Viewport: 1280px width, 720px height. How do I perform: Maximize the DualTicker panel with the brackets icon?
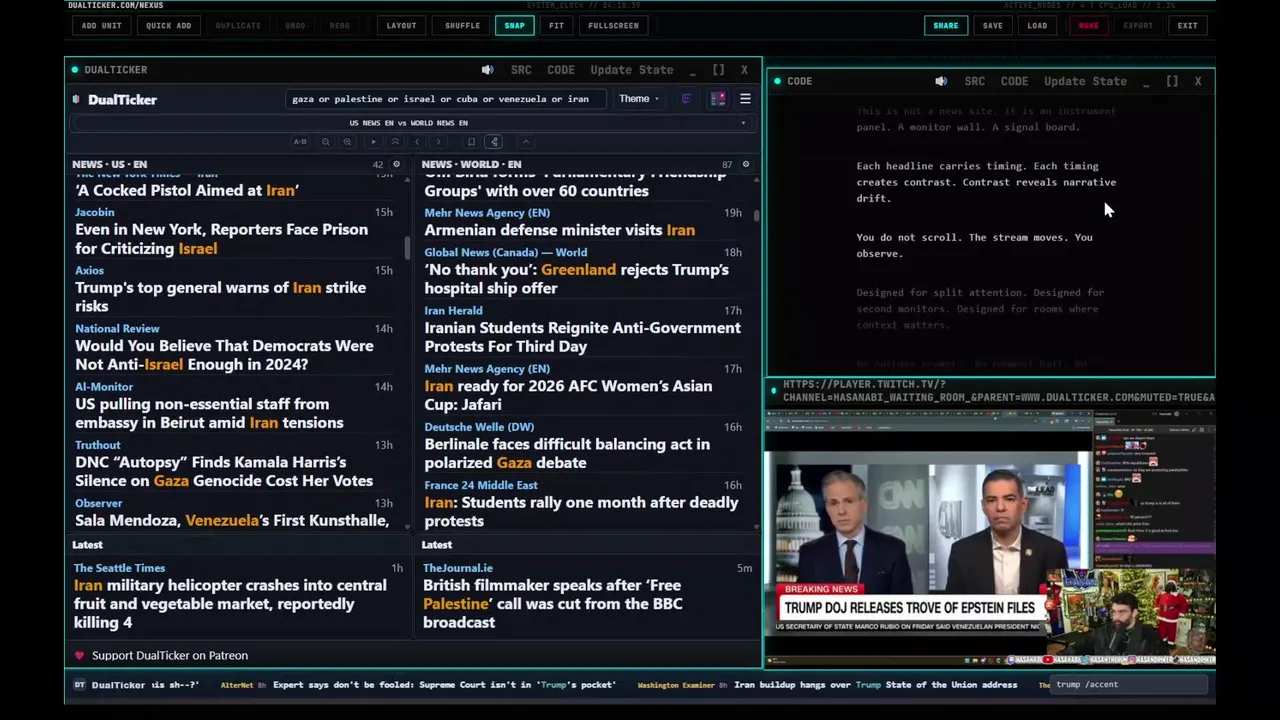(718, 70)
